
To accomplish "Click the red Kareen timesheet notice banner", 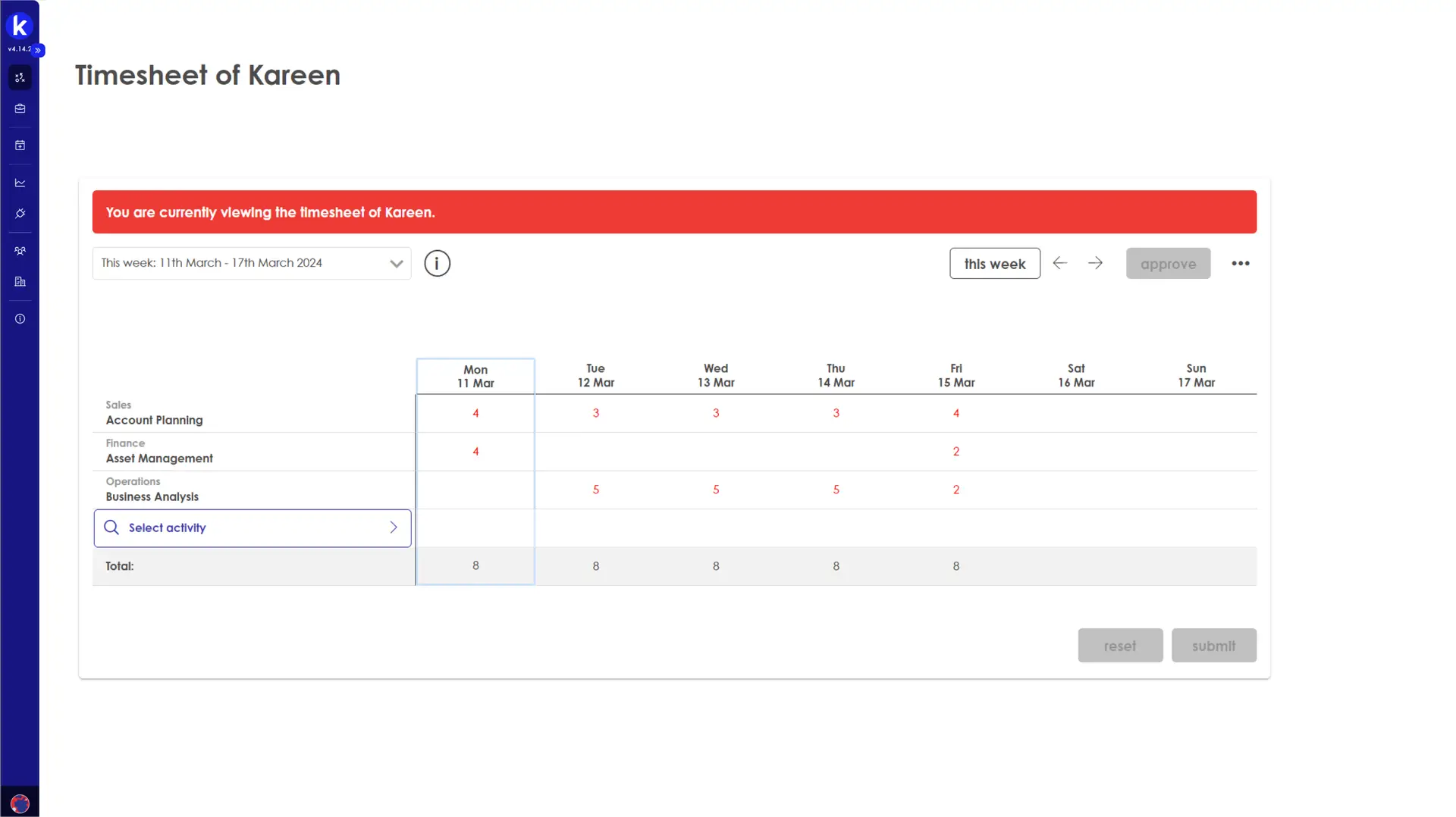I will 674,212.
